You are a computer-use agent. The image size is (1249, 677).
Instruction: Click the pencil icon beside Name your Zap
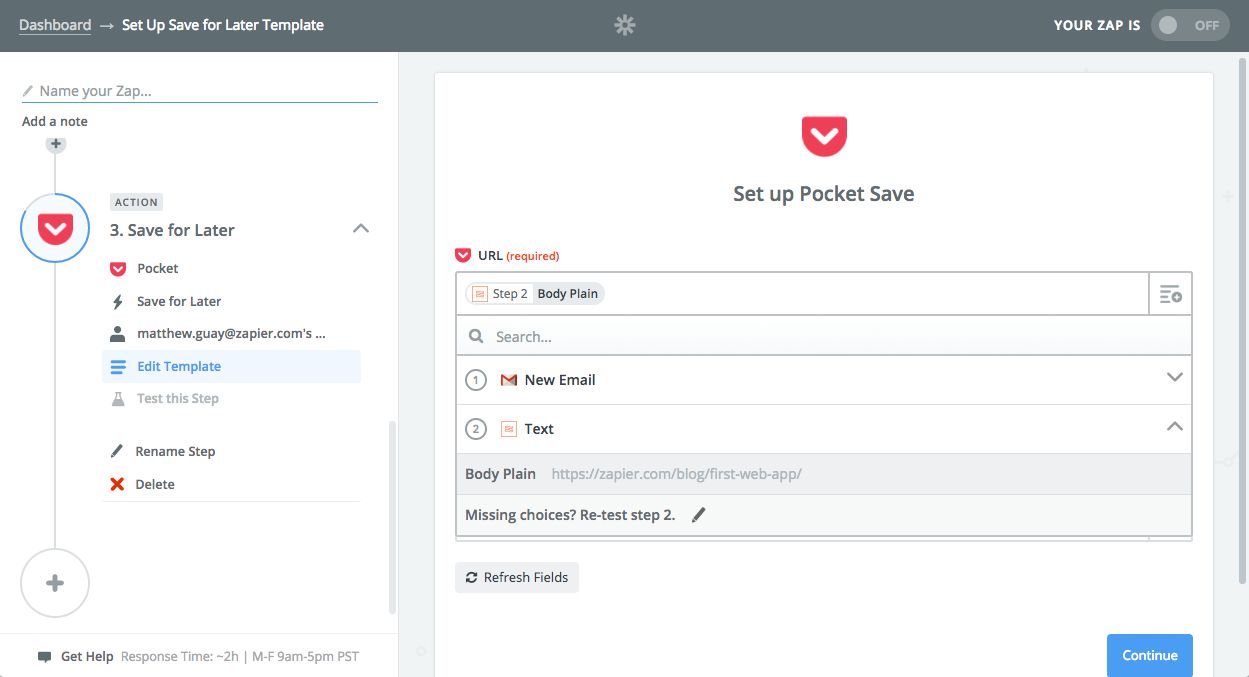click(x=28, y=91)
